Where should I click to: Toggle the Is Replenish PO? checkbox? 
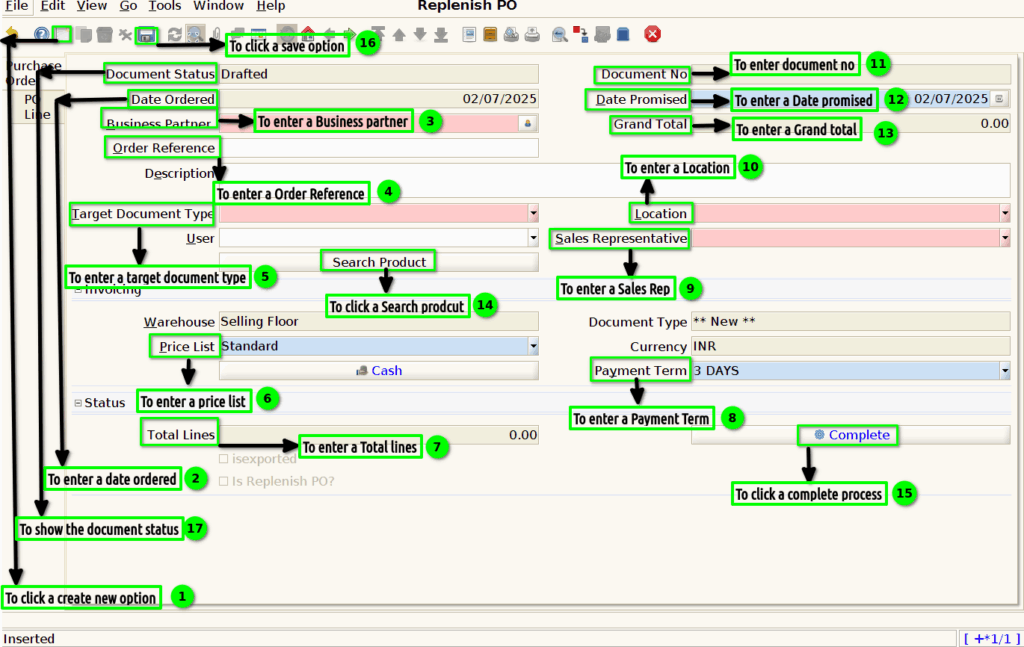[223, 481]
